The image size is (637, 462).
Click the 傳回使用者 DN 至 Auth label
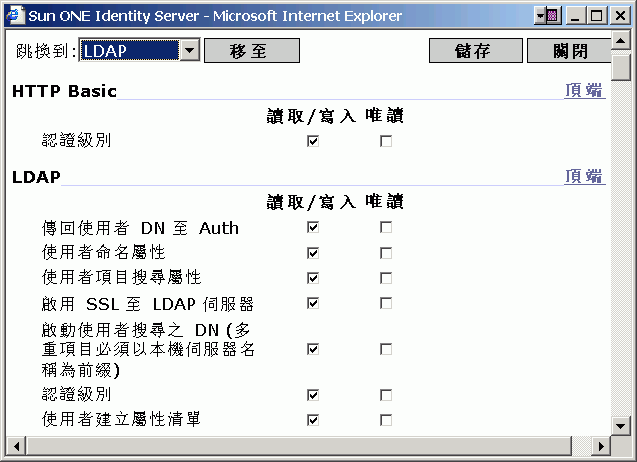click(x=140, y=228)
